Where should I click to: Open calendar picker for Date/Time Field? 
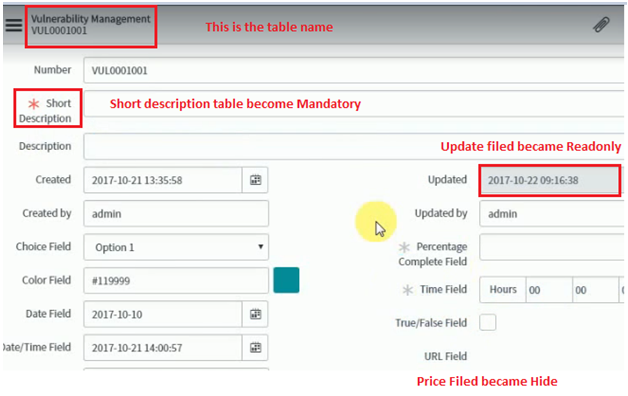pos(256,348)
